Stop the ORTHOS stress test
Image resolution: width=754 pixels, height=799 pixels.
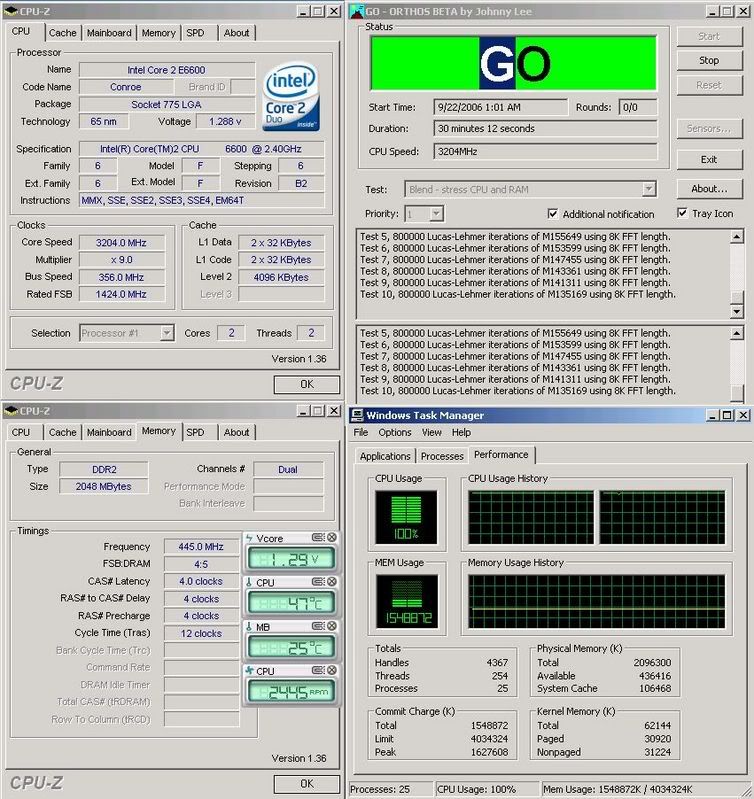tap(709, 60)
